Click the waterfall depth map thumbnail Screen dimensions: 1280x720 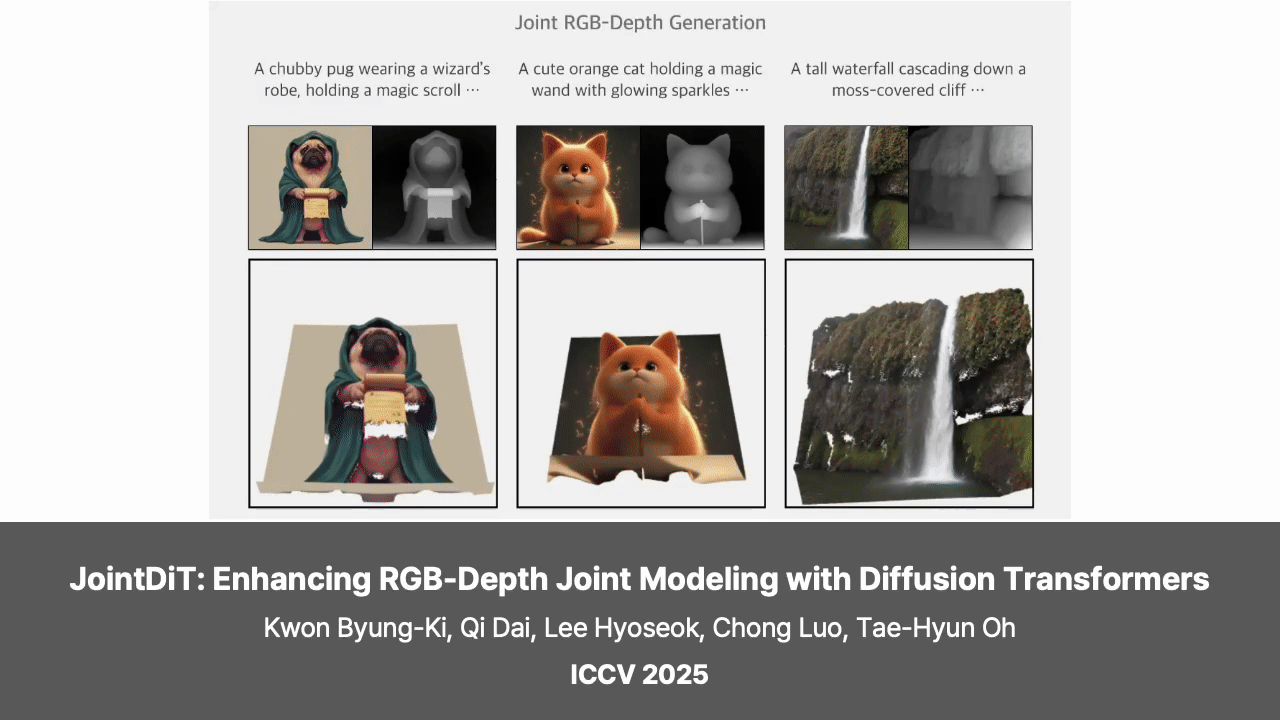970,187
